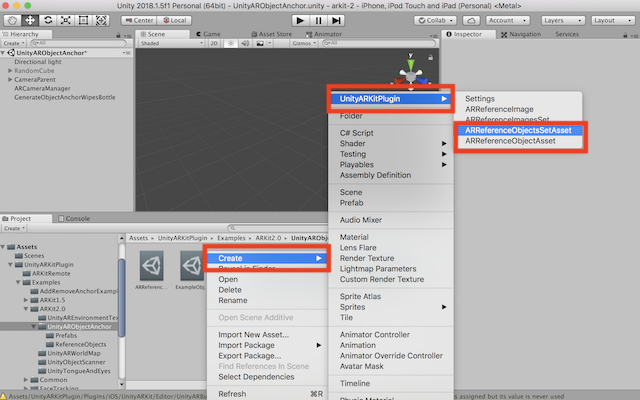Open the Project panel Create dropdown
The image size is (640, 400).
(14, 228)
